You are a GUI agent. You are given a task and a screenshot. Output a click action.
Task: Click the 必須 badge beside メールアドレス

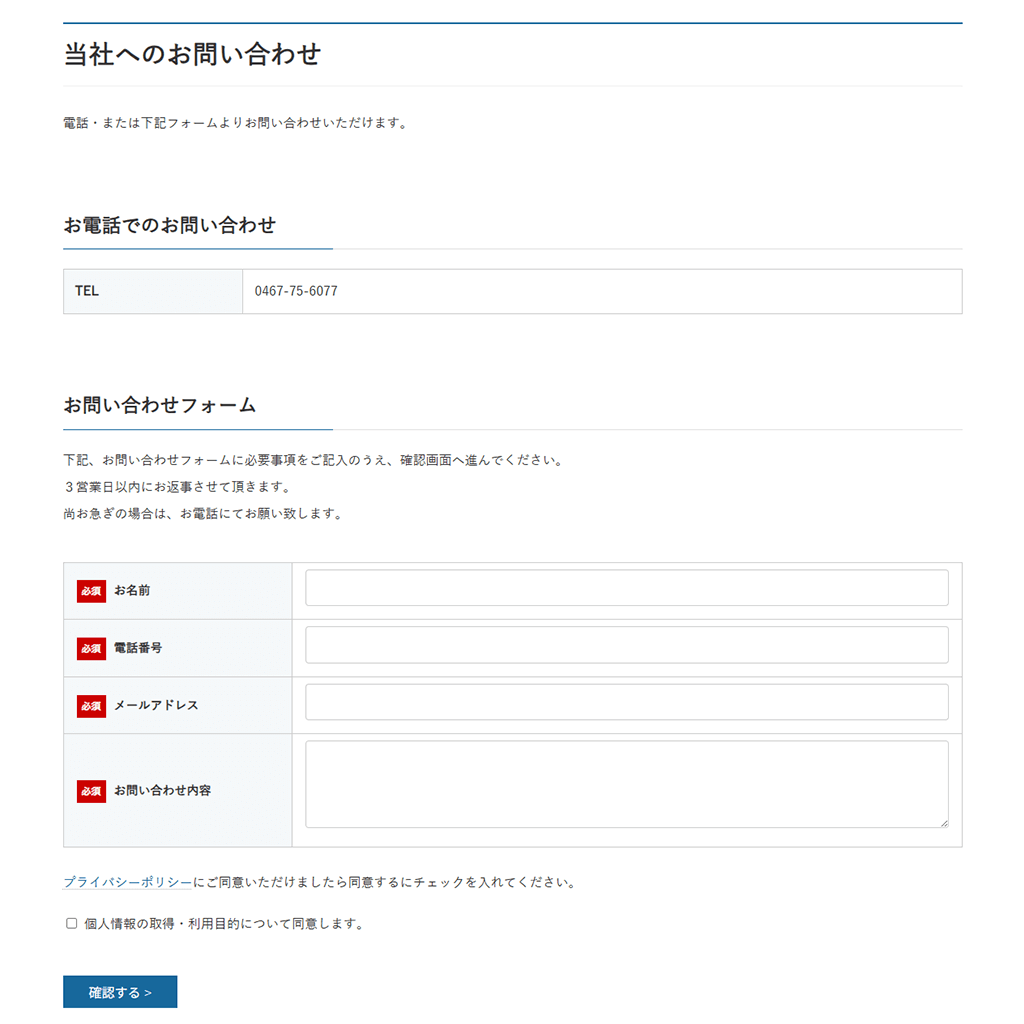tap(91, 706)
